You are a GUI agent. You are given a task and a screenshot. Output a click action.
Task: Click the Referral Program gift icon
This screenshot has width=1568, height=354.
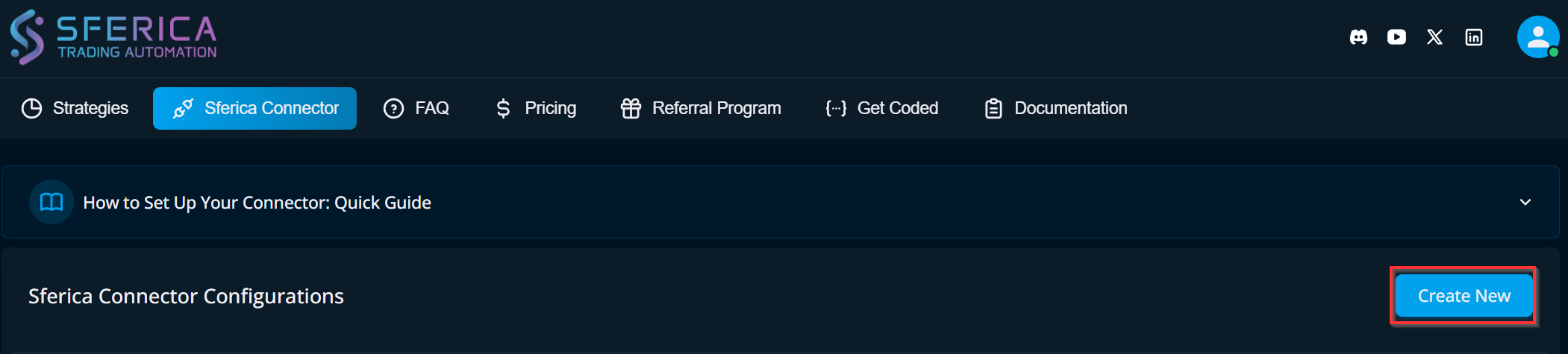tap(631, 109)
